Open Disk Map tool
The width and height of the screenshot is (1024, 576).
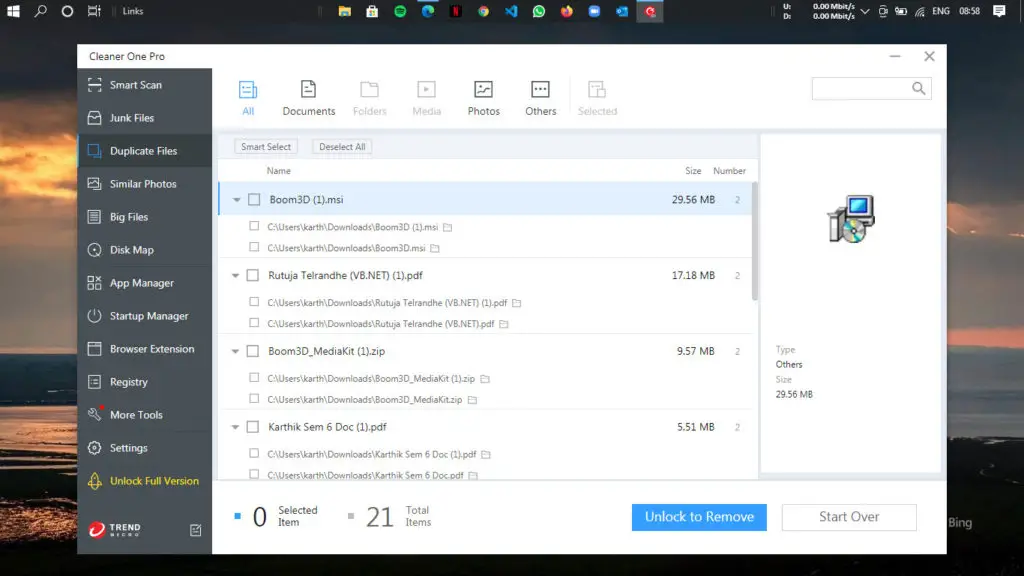point(144,250)
